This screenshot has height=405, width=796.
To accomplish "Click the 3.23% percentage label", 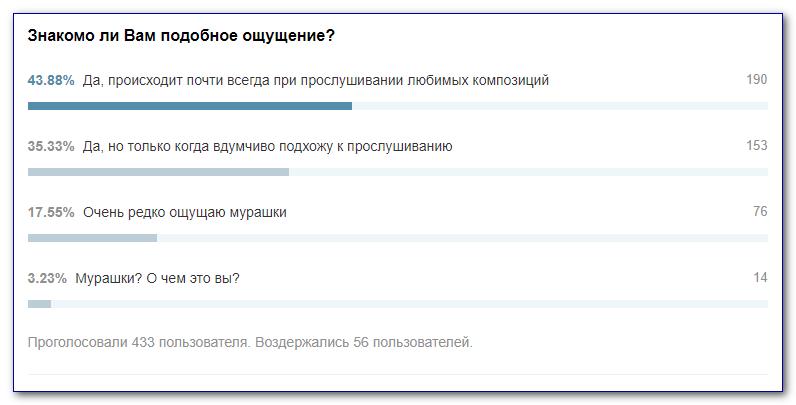I will (47, 278).
